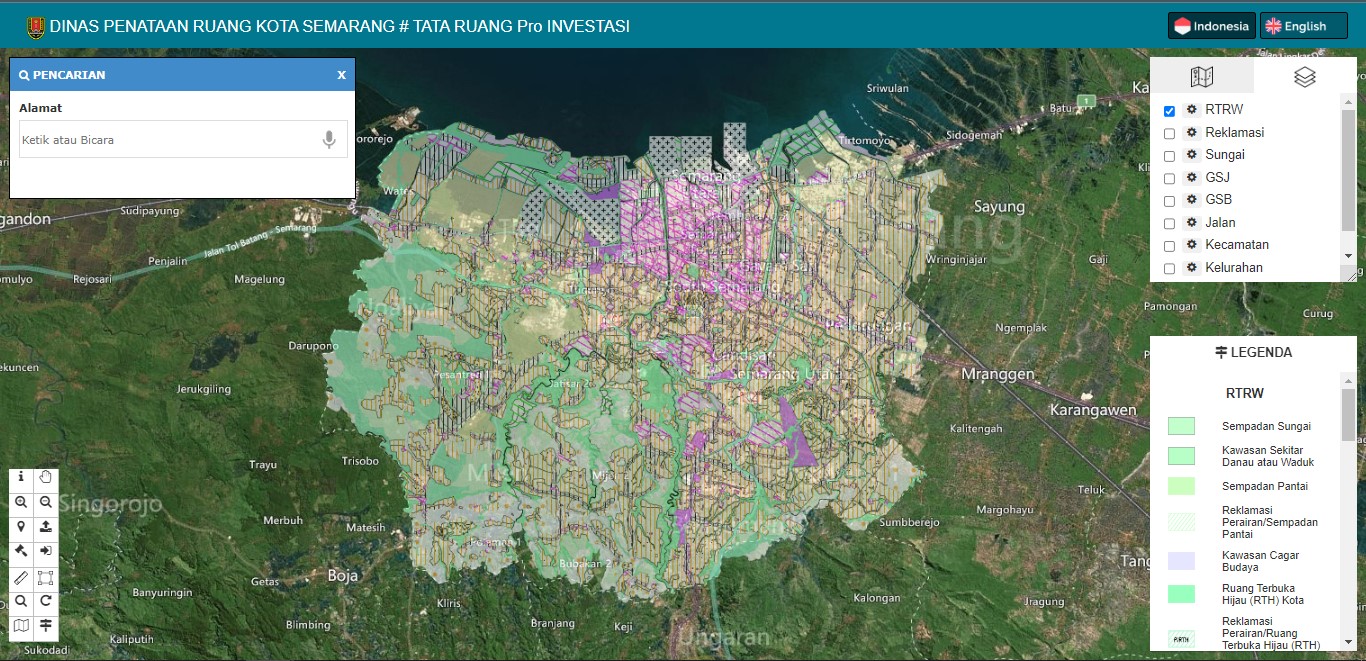
Task: Click the Alamat search input field
Action: [168, 140]
